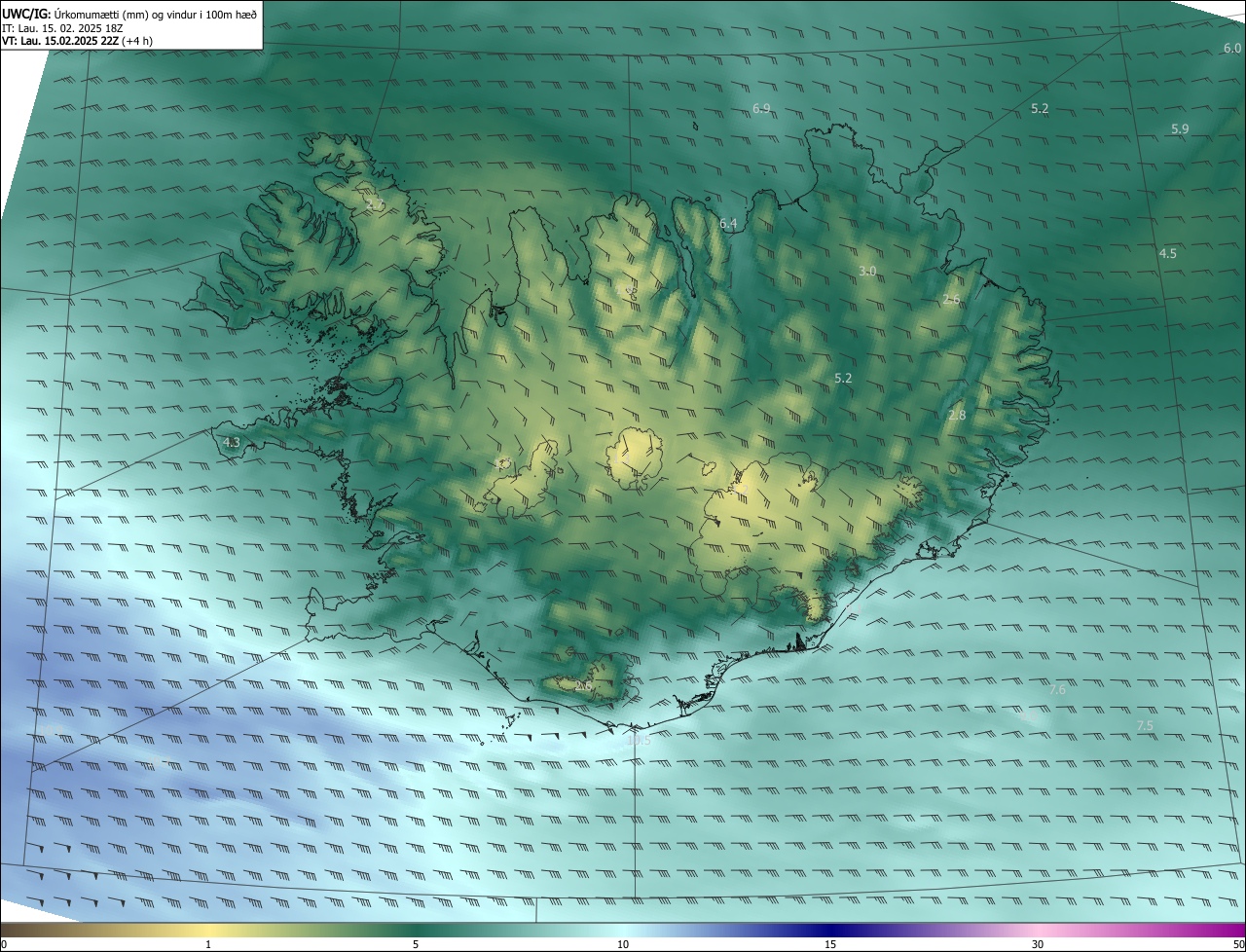
Task: Click the 7.6 precipitation value label
Action: click(x=1057, y=689)
